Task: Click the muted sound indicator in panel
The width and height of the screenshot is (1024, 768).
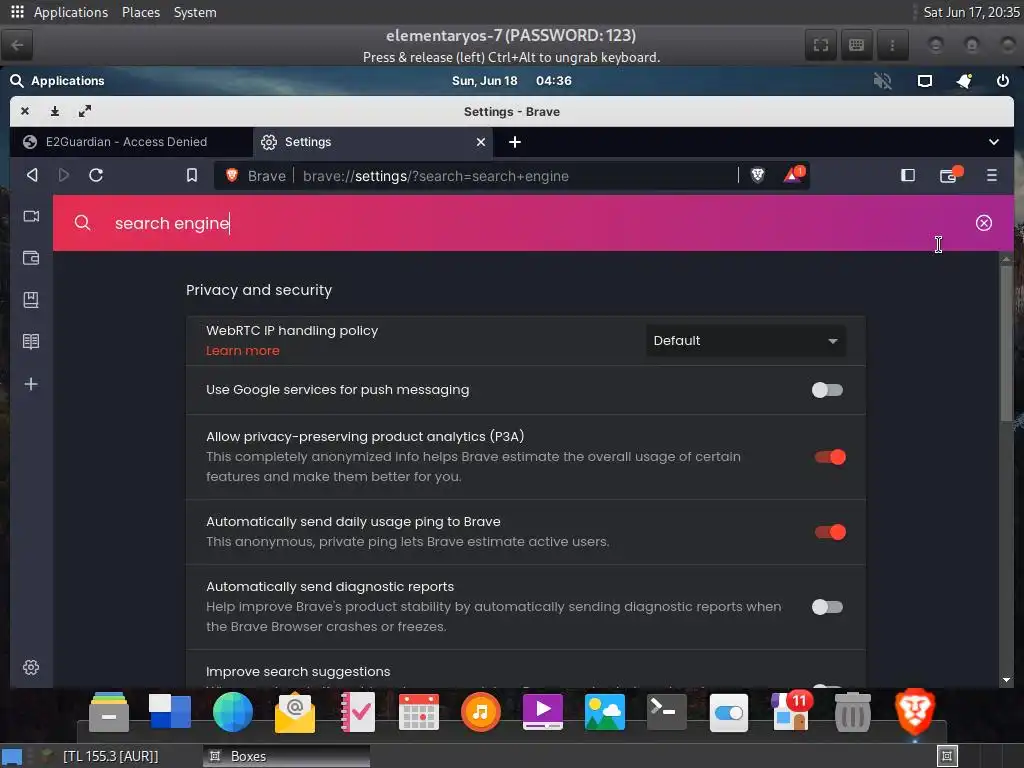Action: point(882,81)
